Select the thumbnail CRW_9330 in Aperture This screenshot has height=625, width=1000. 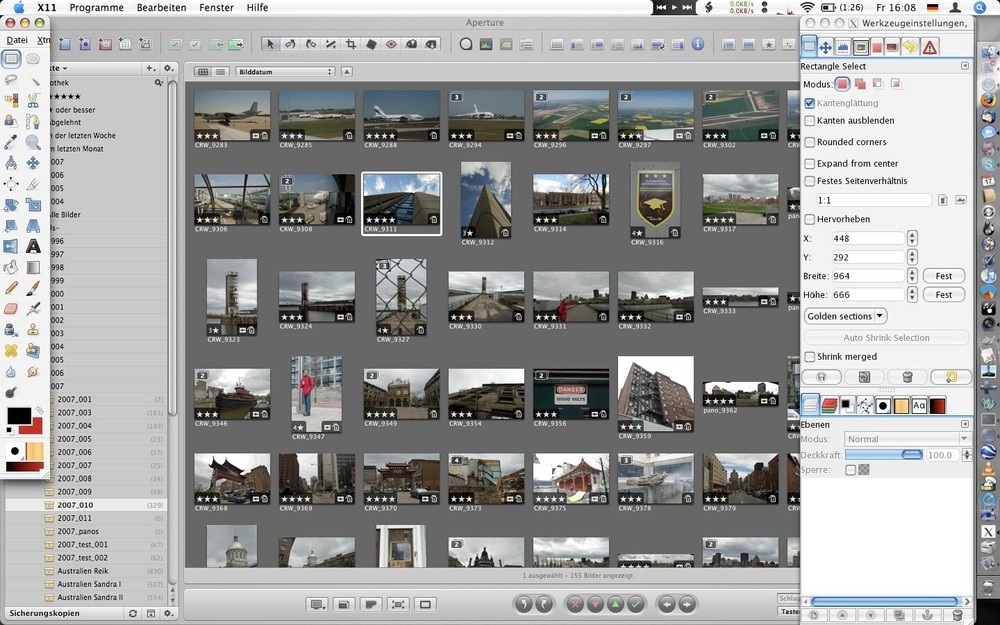click(x=486, y=296)
